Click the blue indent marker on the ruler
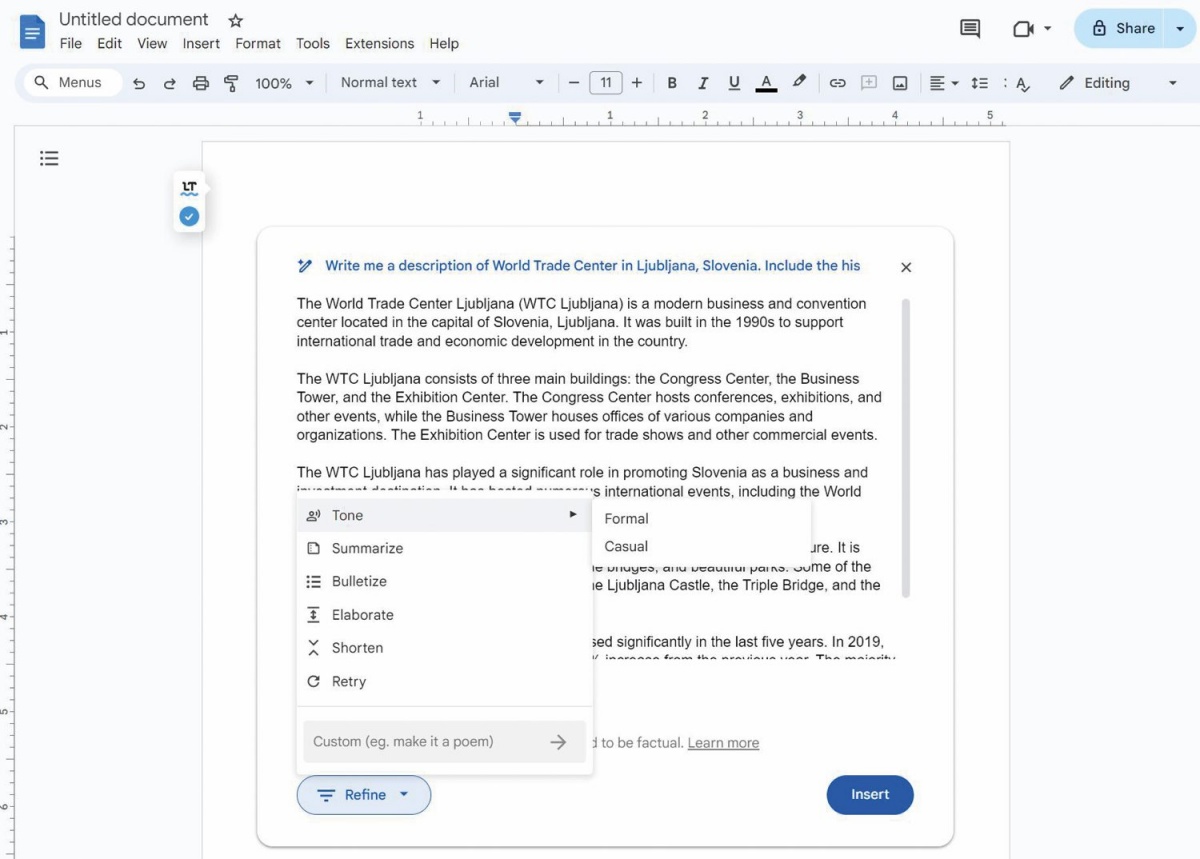 click(515, 118)
